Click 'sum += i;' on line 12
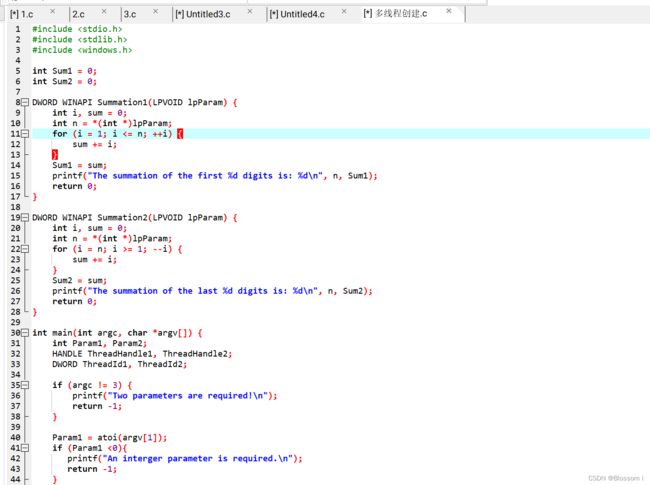Screen dimensions: 650x485 (95, 144)
